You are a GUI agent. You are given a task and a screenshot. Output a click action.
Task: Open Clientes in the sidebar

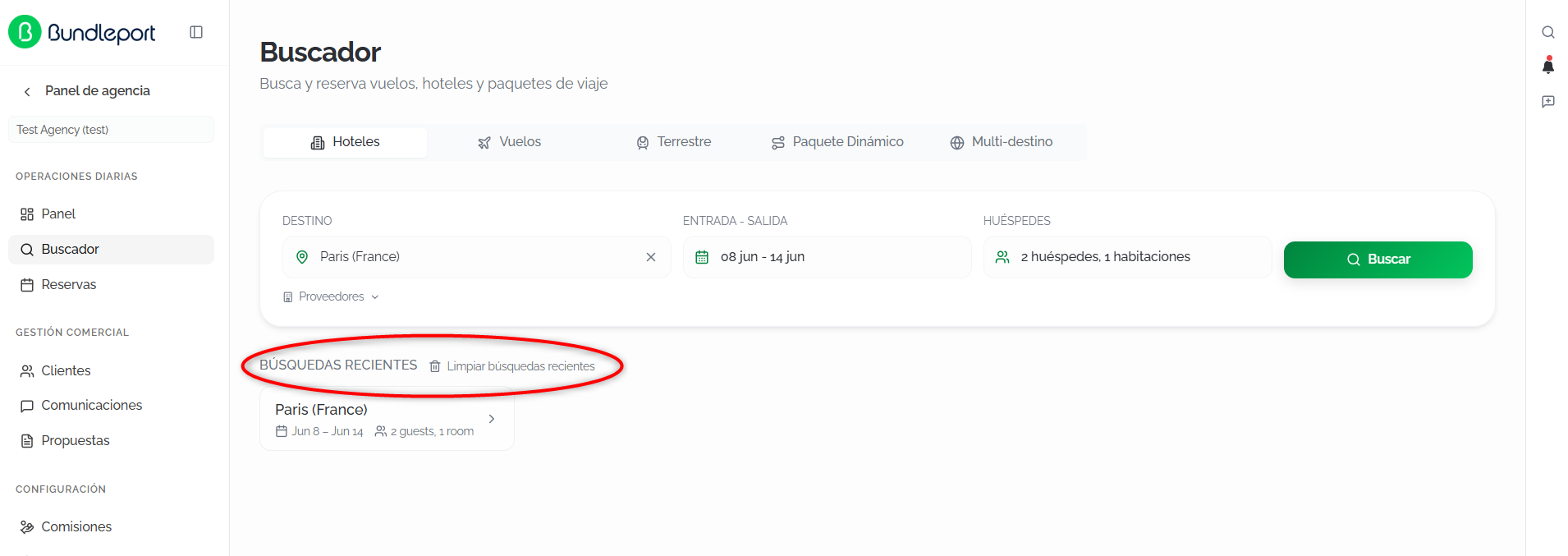coord(111,370)
